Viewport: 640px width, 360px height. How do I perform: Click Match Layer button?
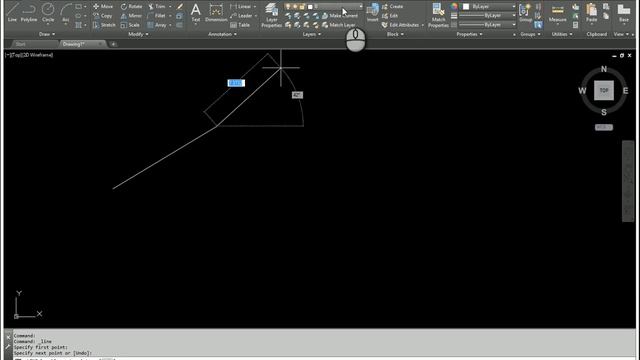tap(338, 25)
